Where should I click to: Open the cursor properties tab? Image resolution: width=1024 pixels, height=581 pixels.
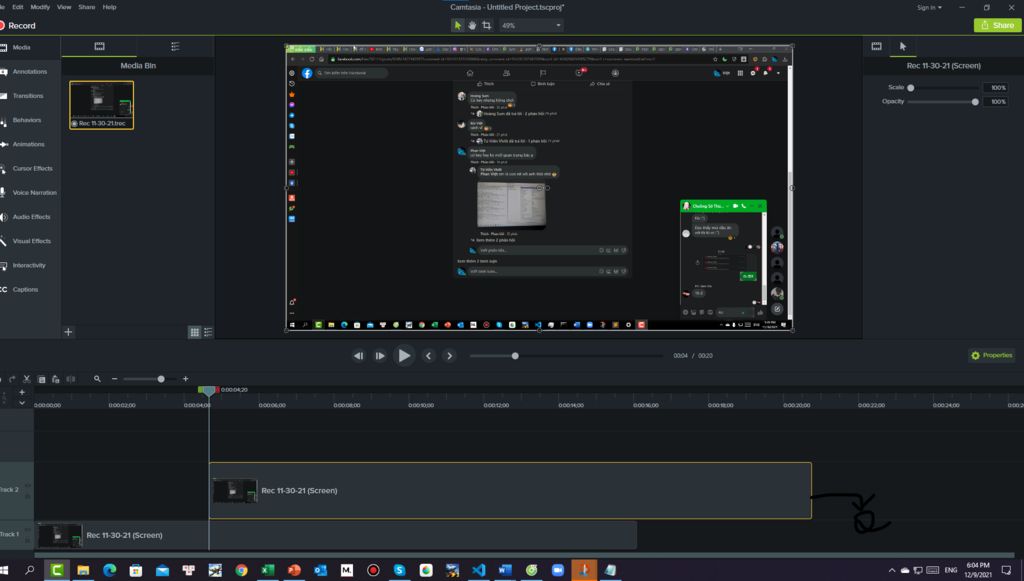click(x=903, y=46)
